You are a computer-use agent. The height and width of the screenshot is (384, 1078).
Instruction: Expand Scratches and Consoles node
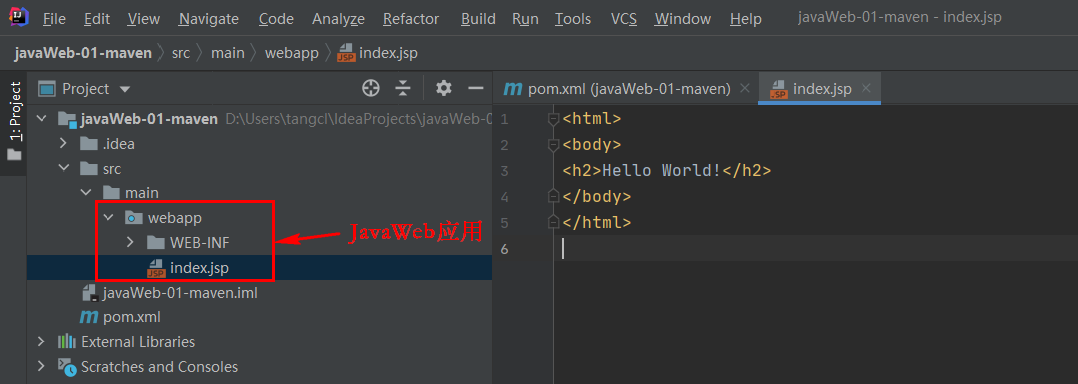point(42,366)
